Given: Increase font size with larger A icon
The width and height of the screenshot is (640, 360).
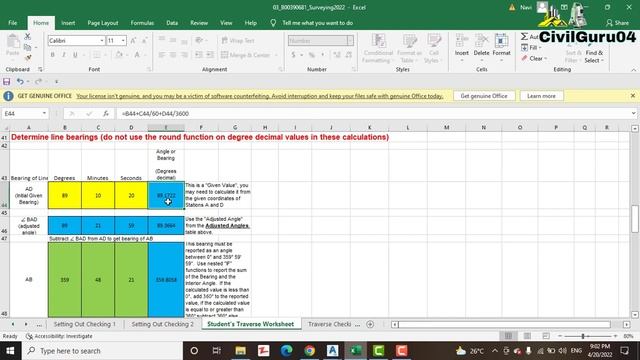Looking at the screenshot, I should tap(133, 40).
